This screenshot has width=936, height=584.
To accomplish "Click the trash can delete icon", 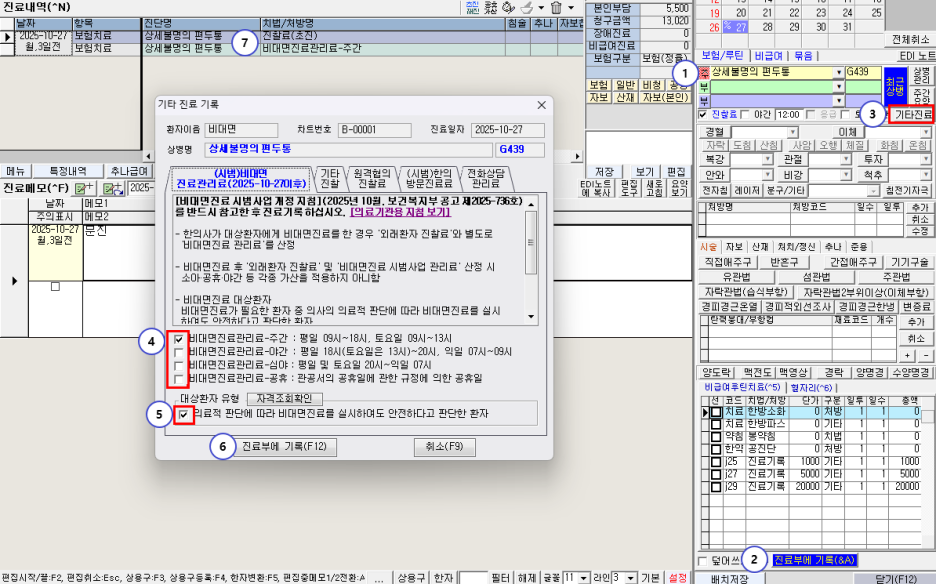I will tap(556, 8).
